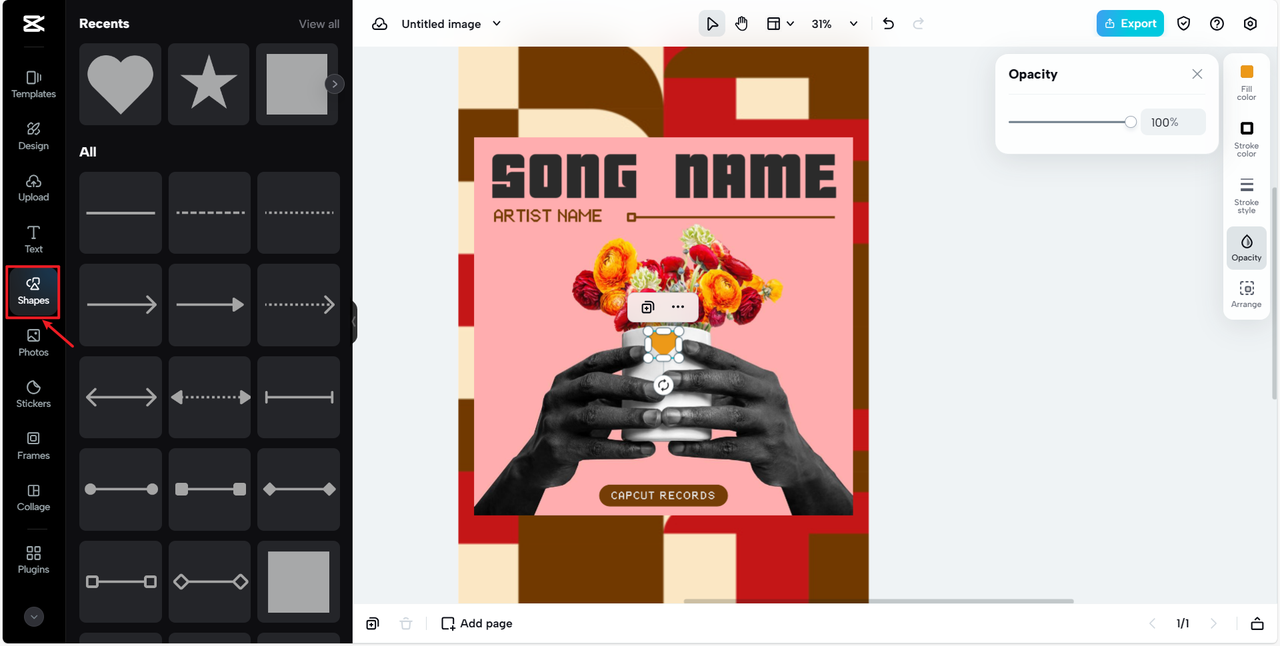Select the Shapes sidebar tab
This screenshot has height=646, width=1280.
coord(33,292)
